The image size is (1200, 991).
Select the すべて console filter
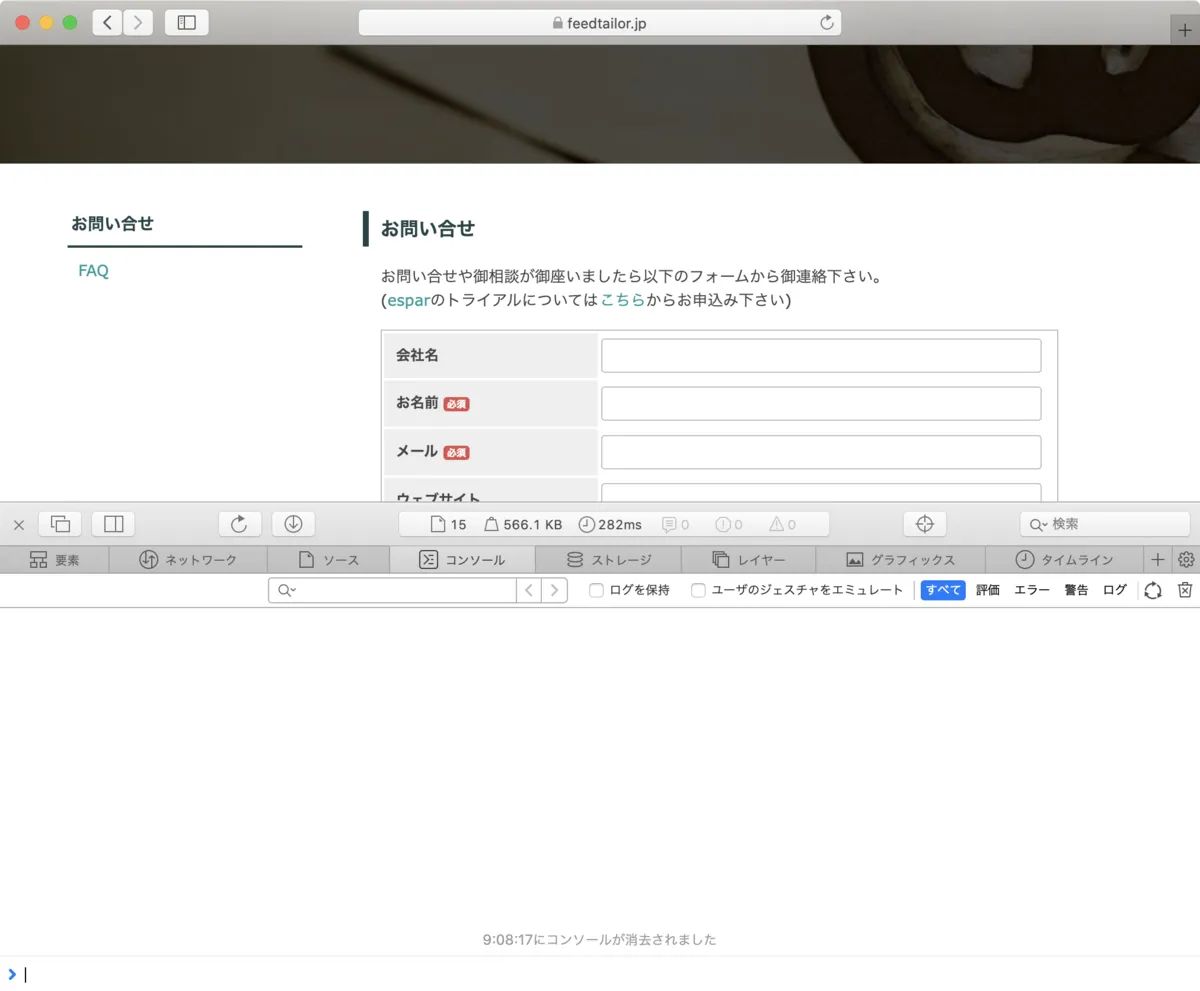point(943,590)
